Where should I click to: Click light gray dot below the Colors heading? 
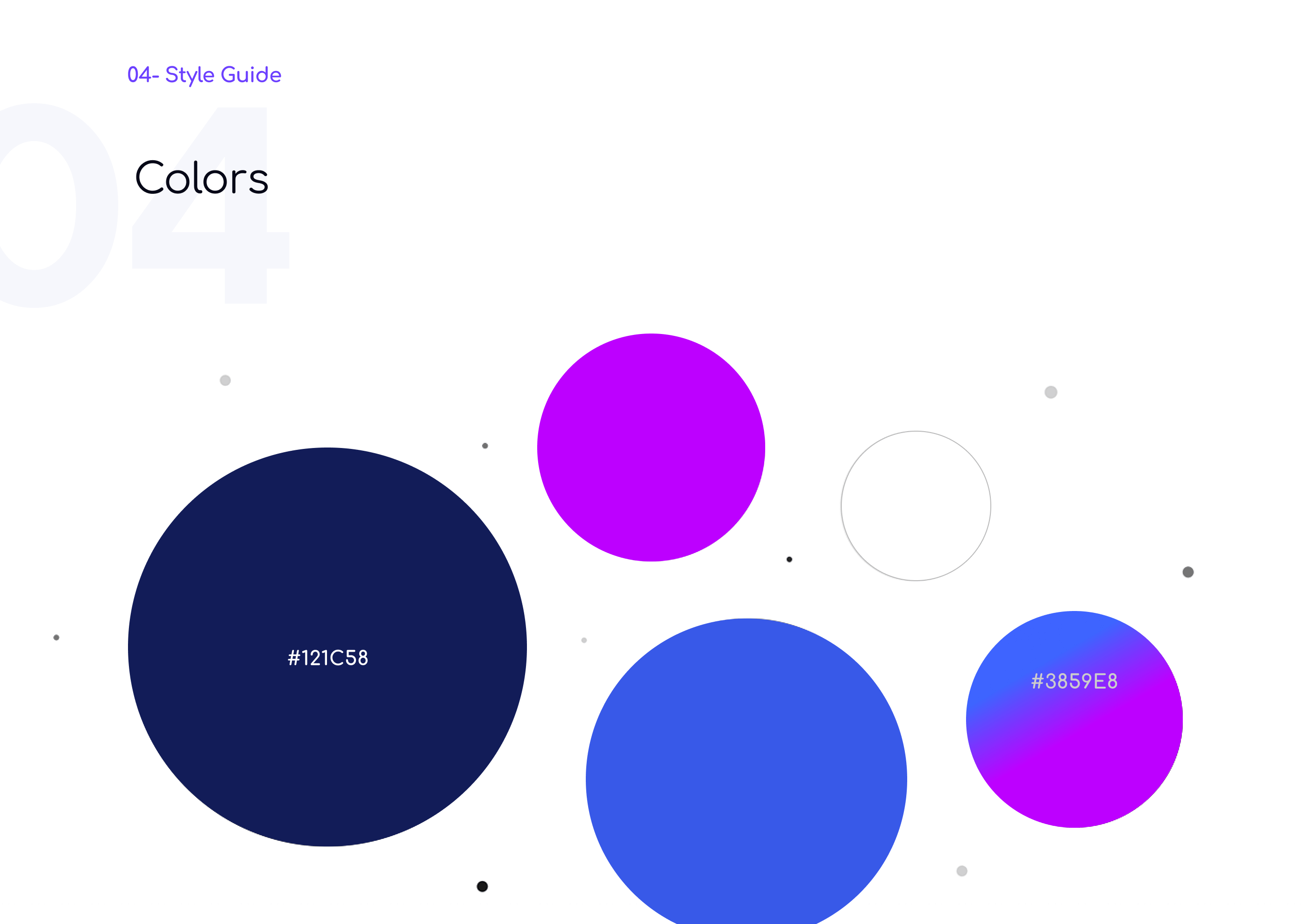point(225,380)
